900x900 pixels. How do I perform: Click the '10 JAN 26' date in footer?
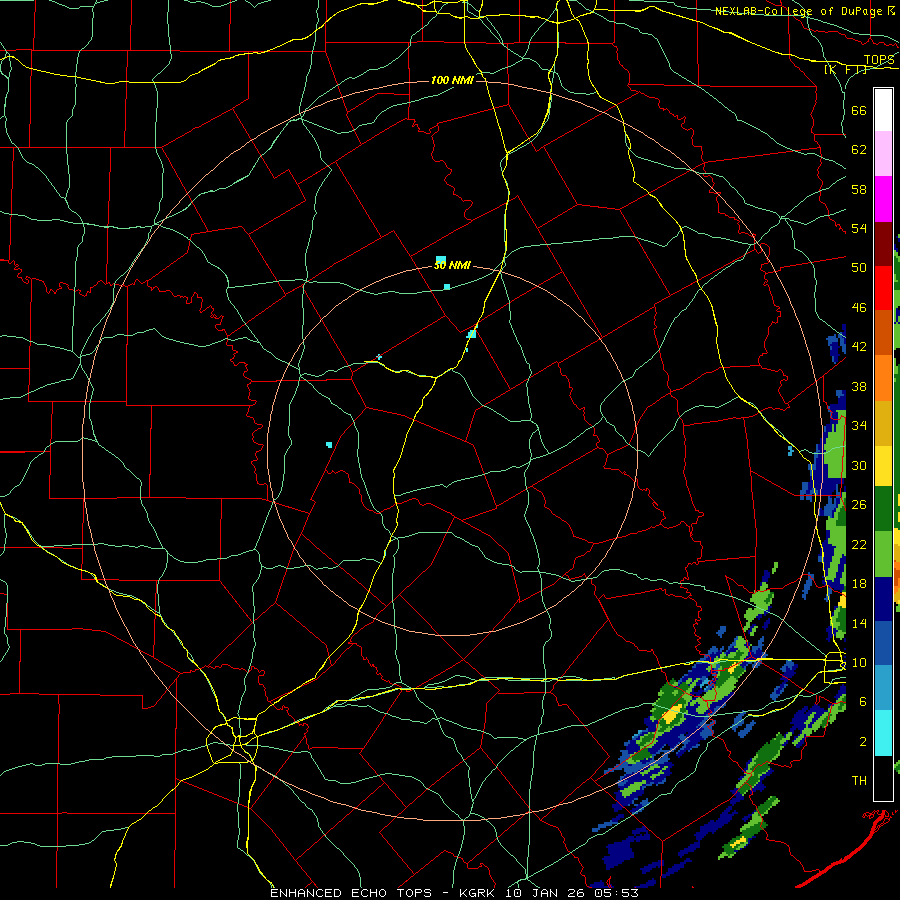[545, 893]
